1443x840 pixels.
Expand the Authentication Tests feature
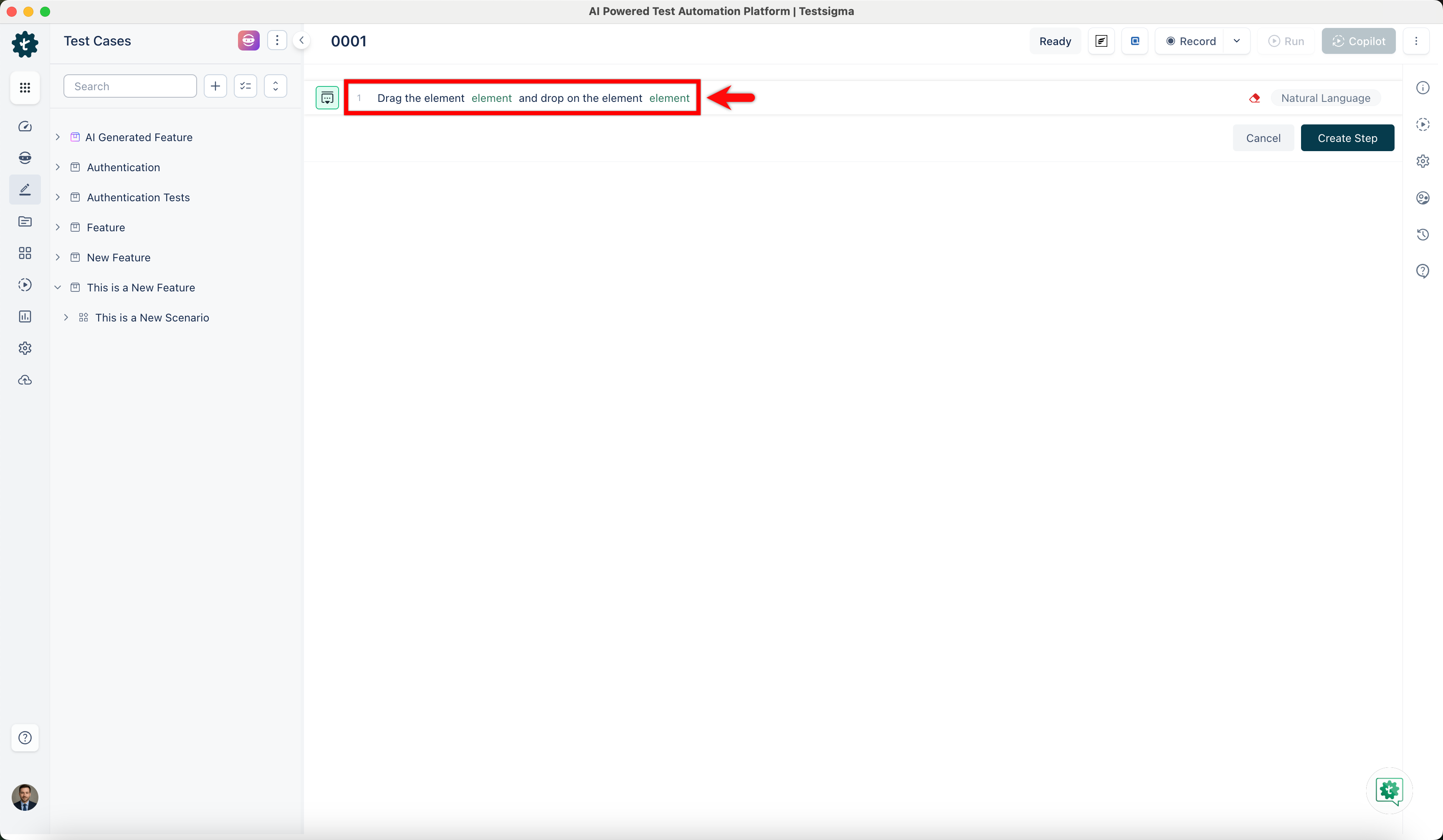tap(58, 197)
